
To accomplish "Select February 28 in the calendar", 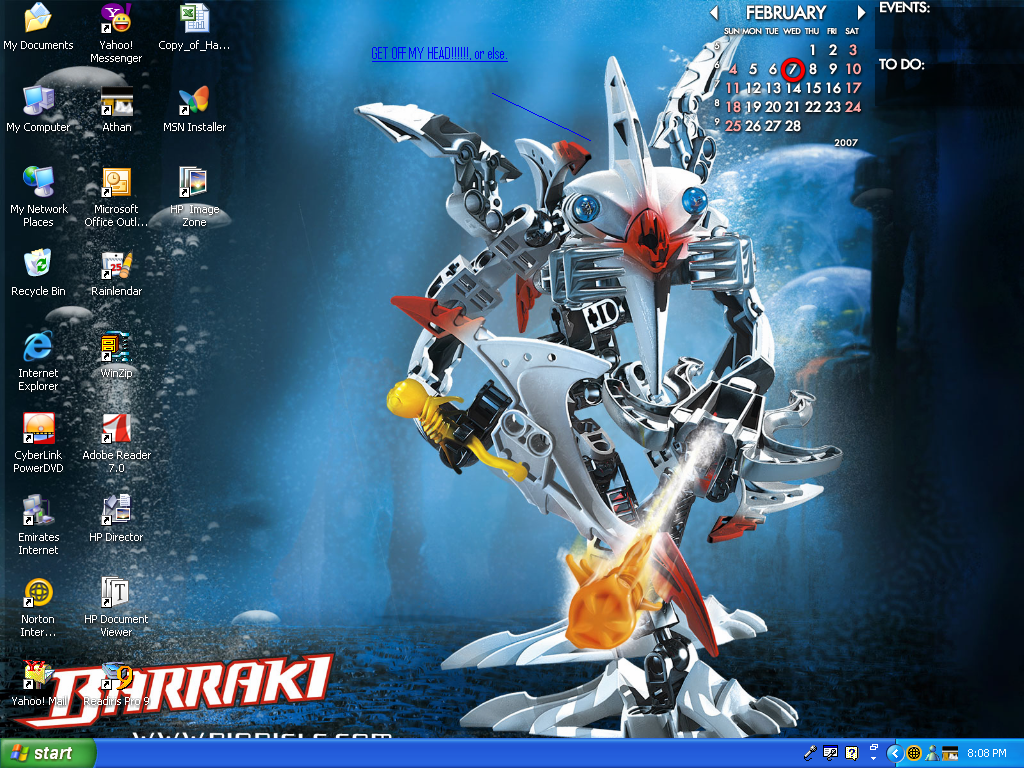I will [793, 125].
